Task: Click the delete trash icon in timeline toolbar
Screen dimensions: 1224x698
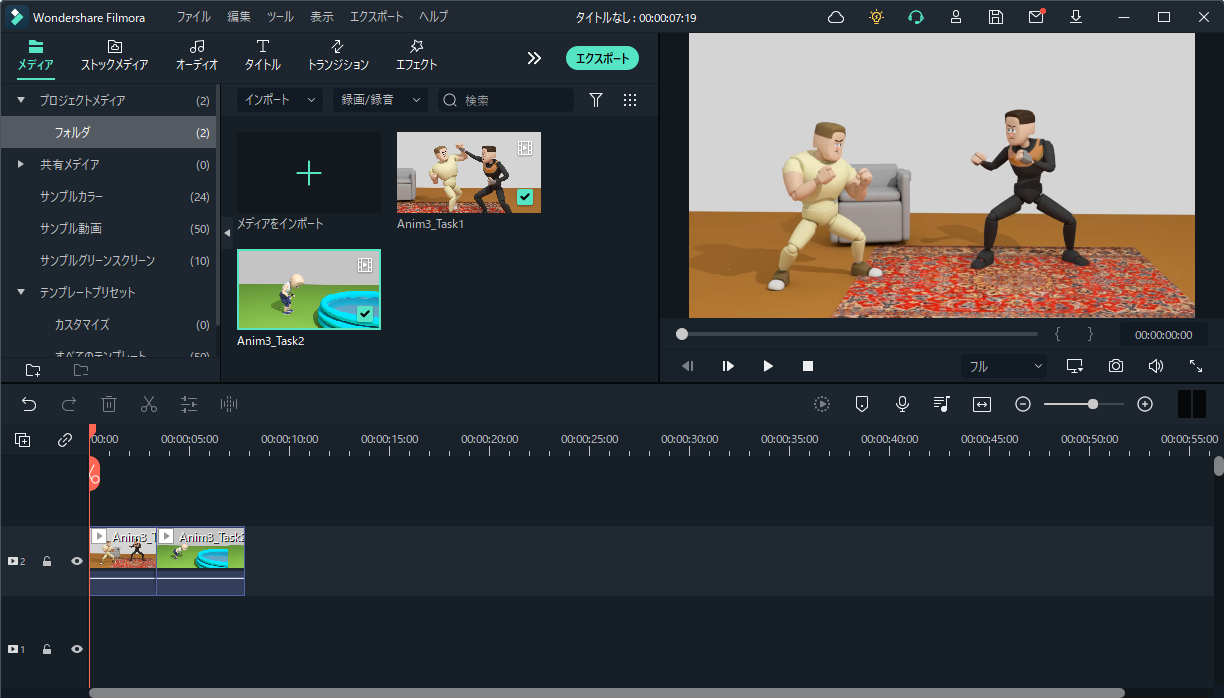Action: coord(109,404)
